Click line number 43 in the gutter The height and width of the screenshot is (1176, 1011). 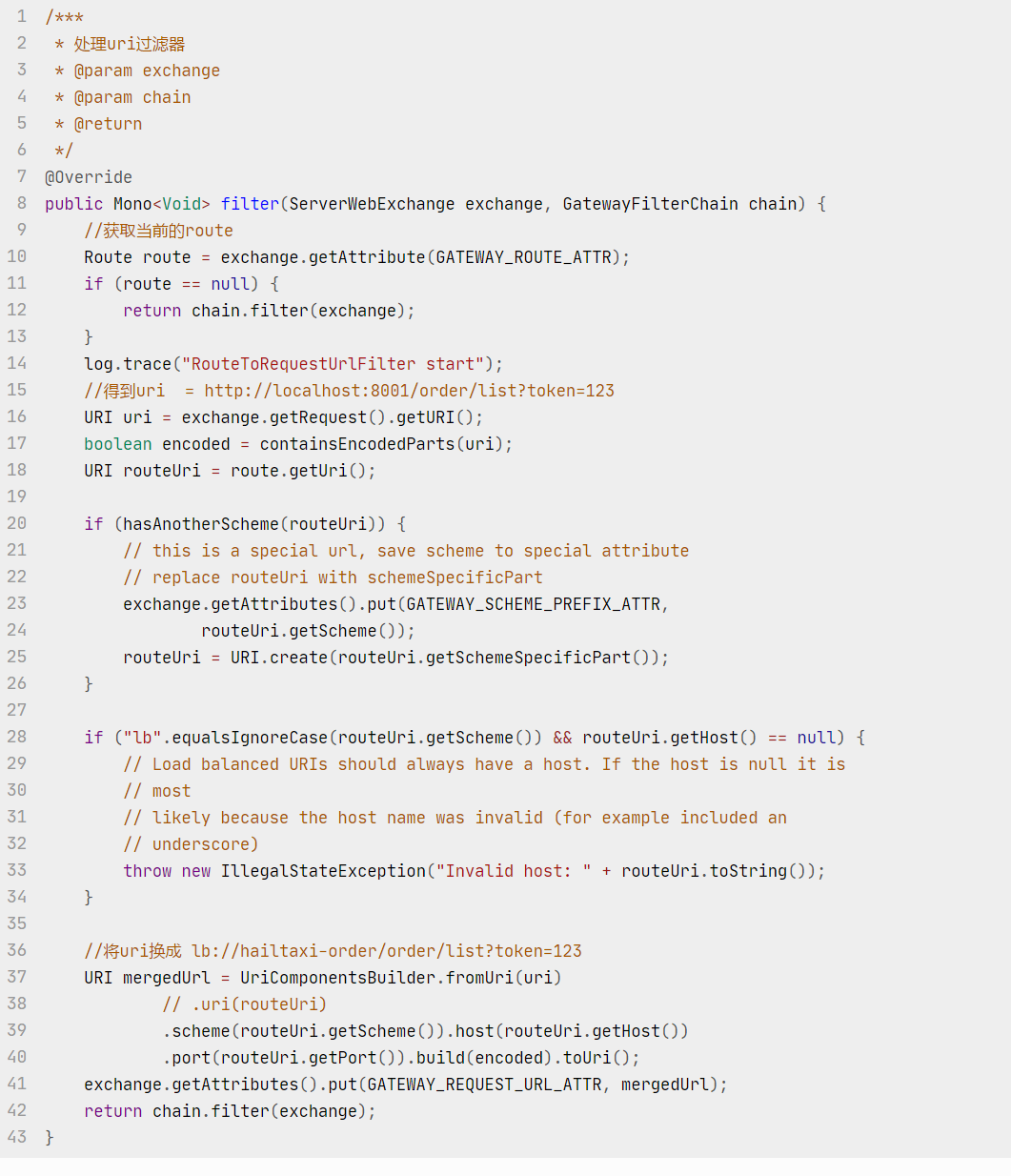coord(17,1137)
